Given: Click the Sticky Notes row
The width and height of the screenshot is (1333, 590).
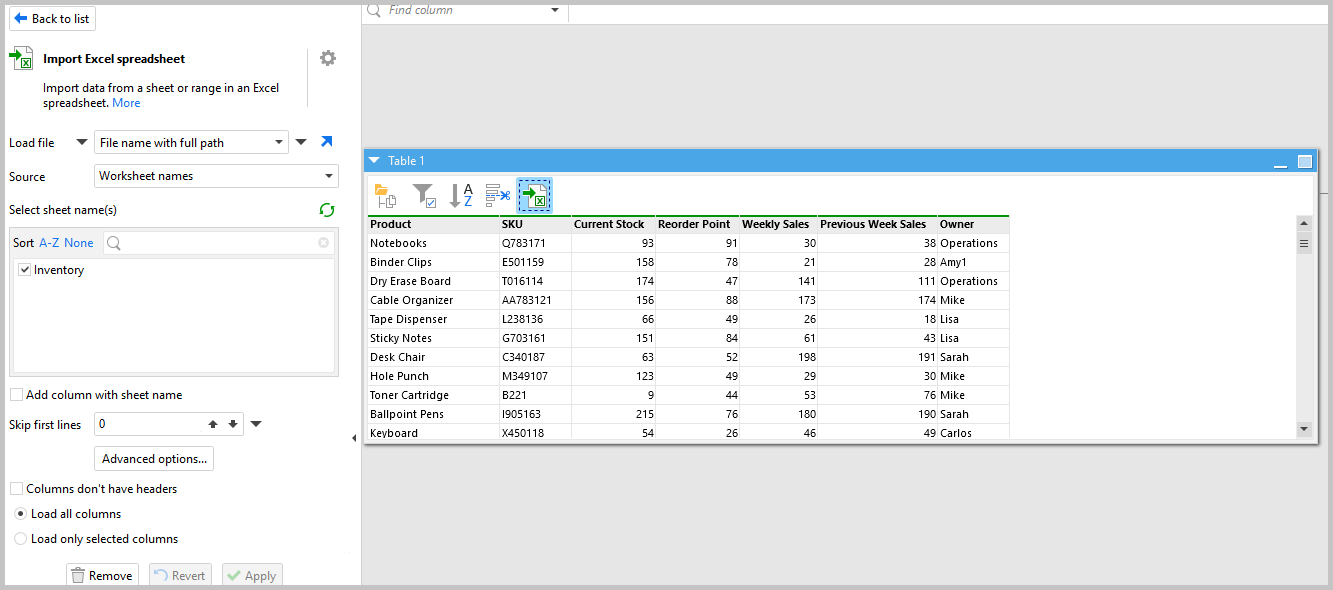Looking at the screenshot, I should click(688, 338).
